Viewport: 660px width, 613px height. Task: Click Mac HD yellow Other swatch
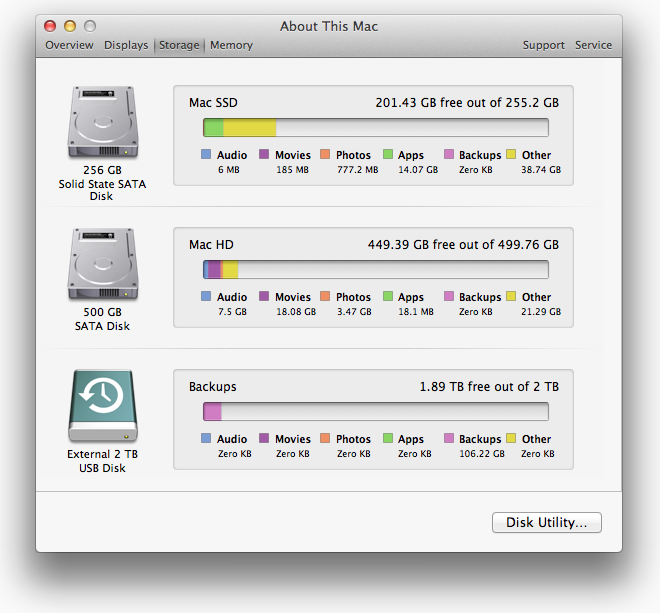tap(511, 296)
